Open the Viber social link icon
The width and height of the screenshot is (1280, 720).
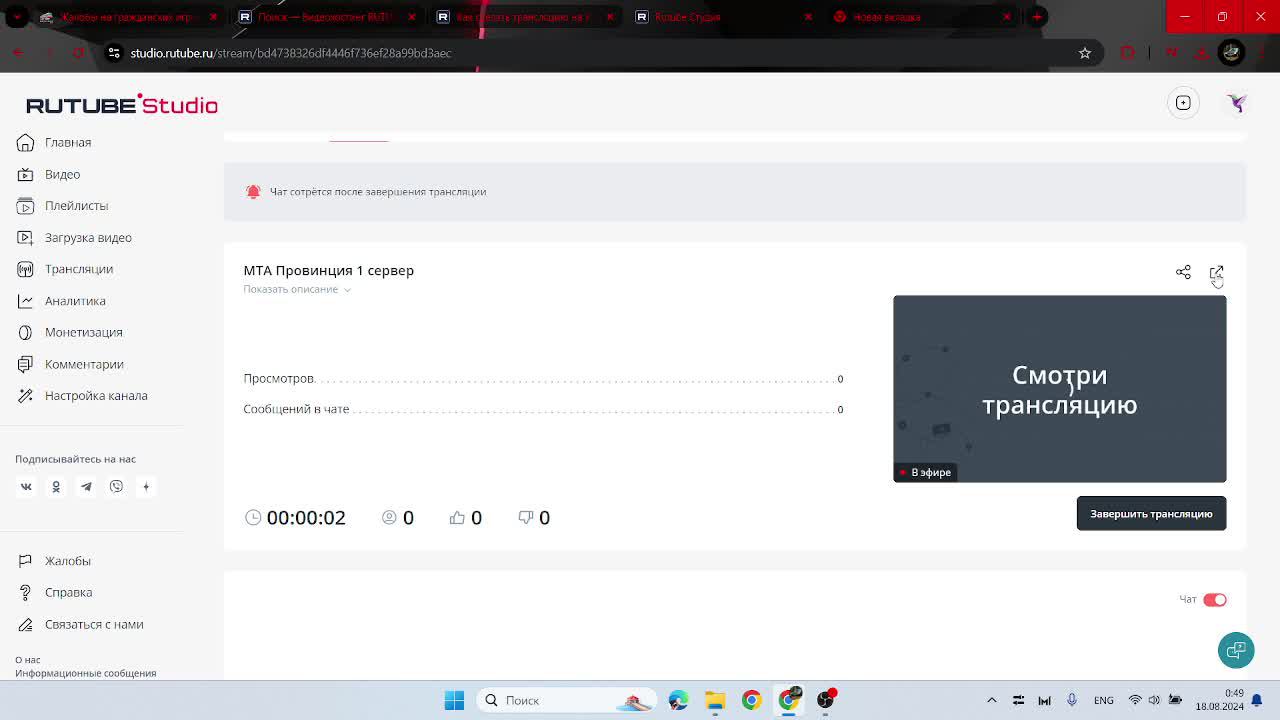coord(116,487)
